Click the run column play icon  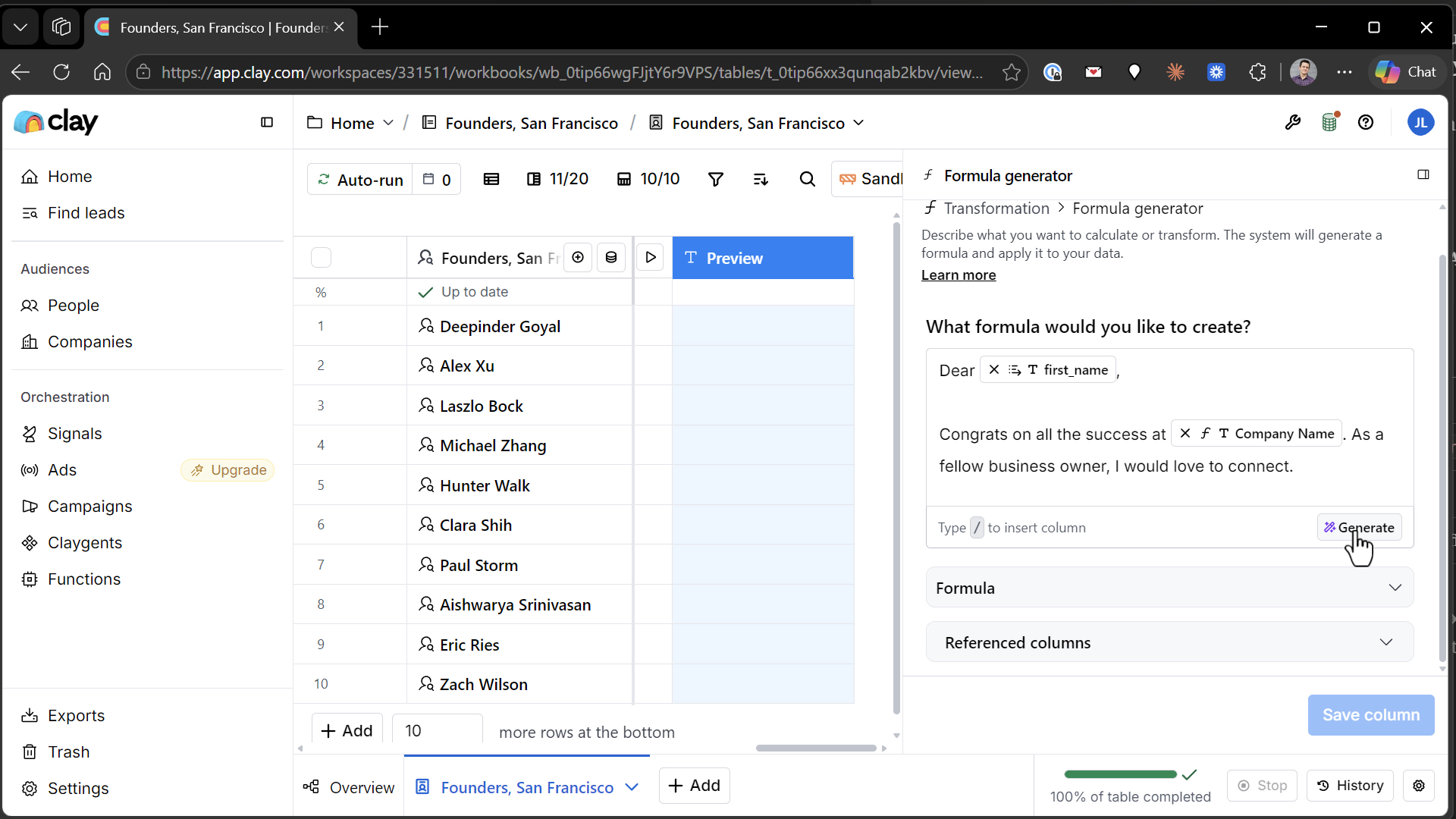pyautogui.click(x=651, y=258)
